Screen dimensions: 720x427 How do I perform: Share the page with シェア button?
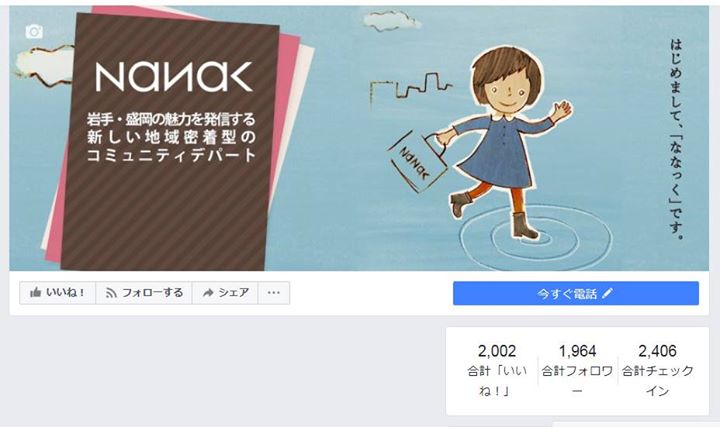click(x=225, y=292)
